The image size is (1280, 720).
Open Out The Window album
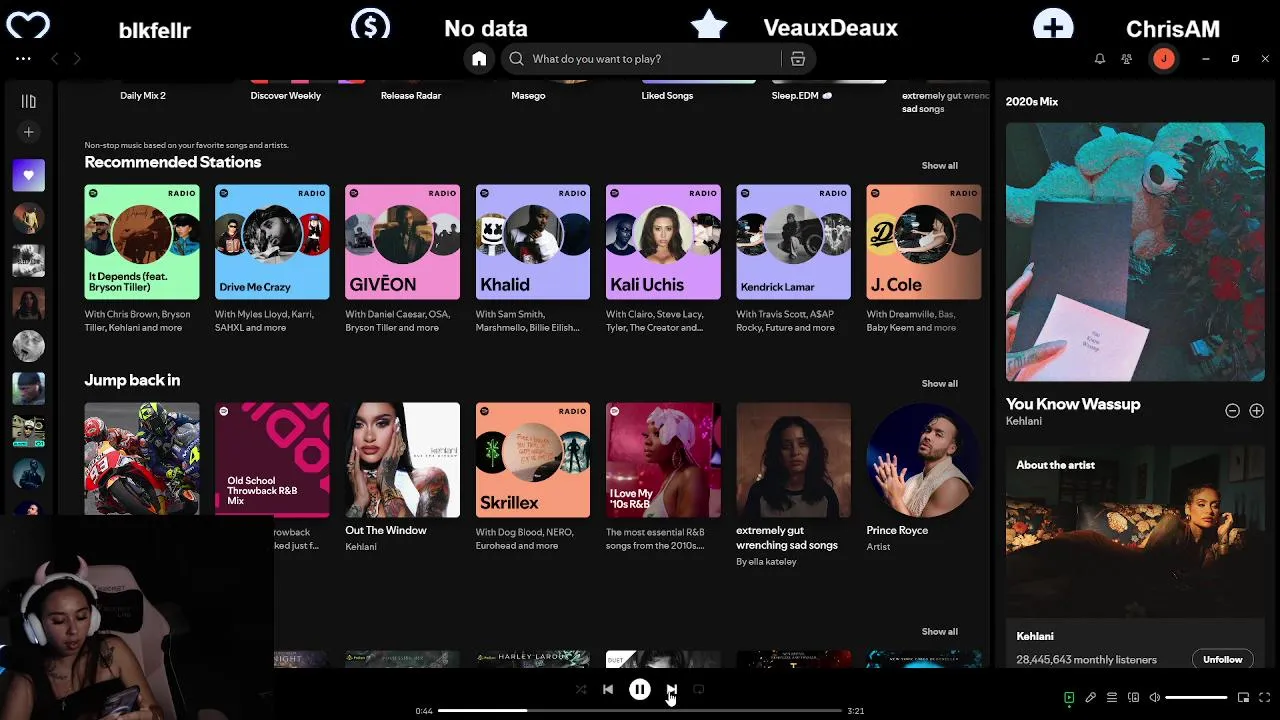click(402, 460)
